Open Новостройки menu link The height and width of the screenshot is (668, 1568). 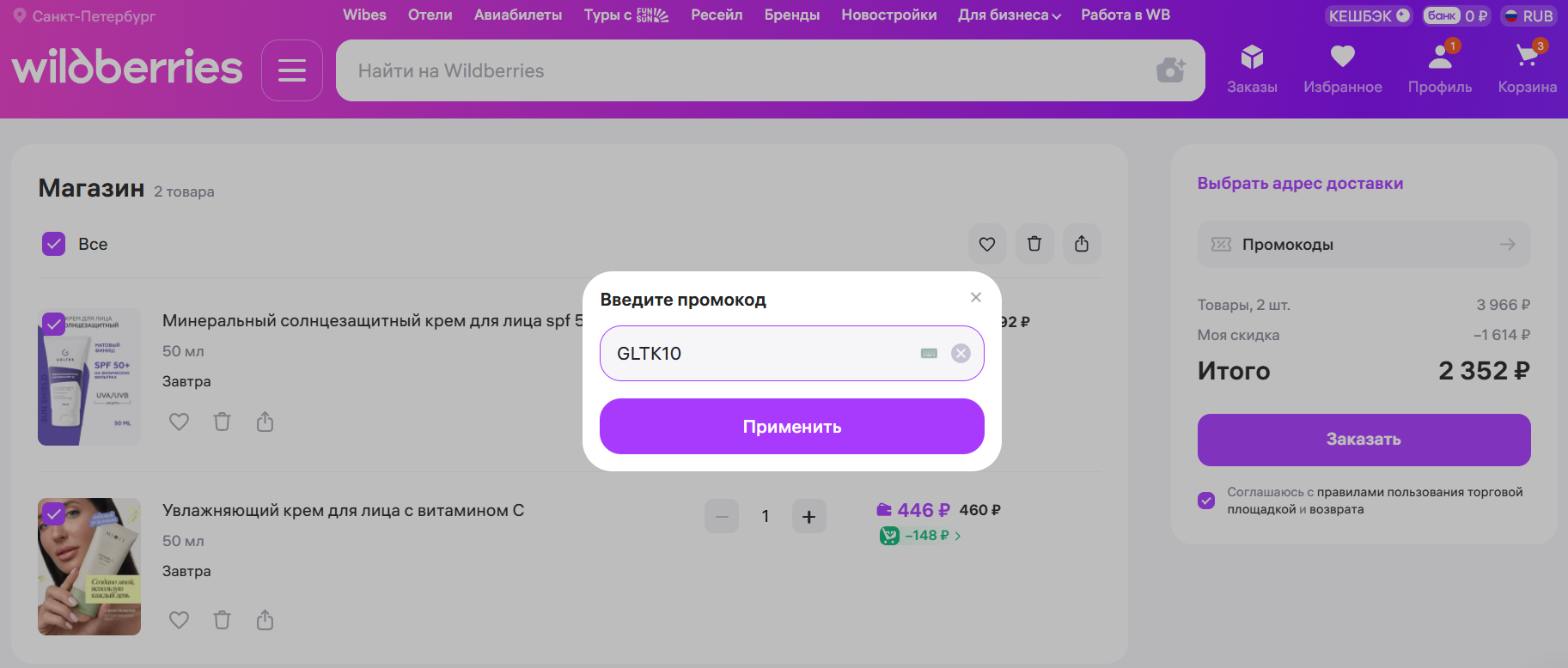(x=889, y=15)
